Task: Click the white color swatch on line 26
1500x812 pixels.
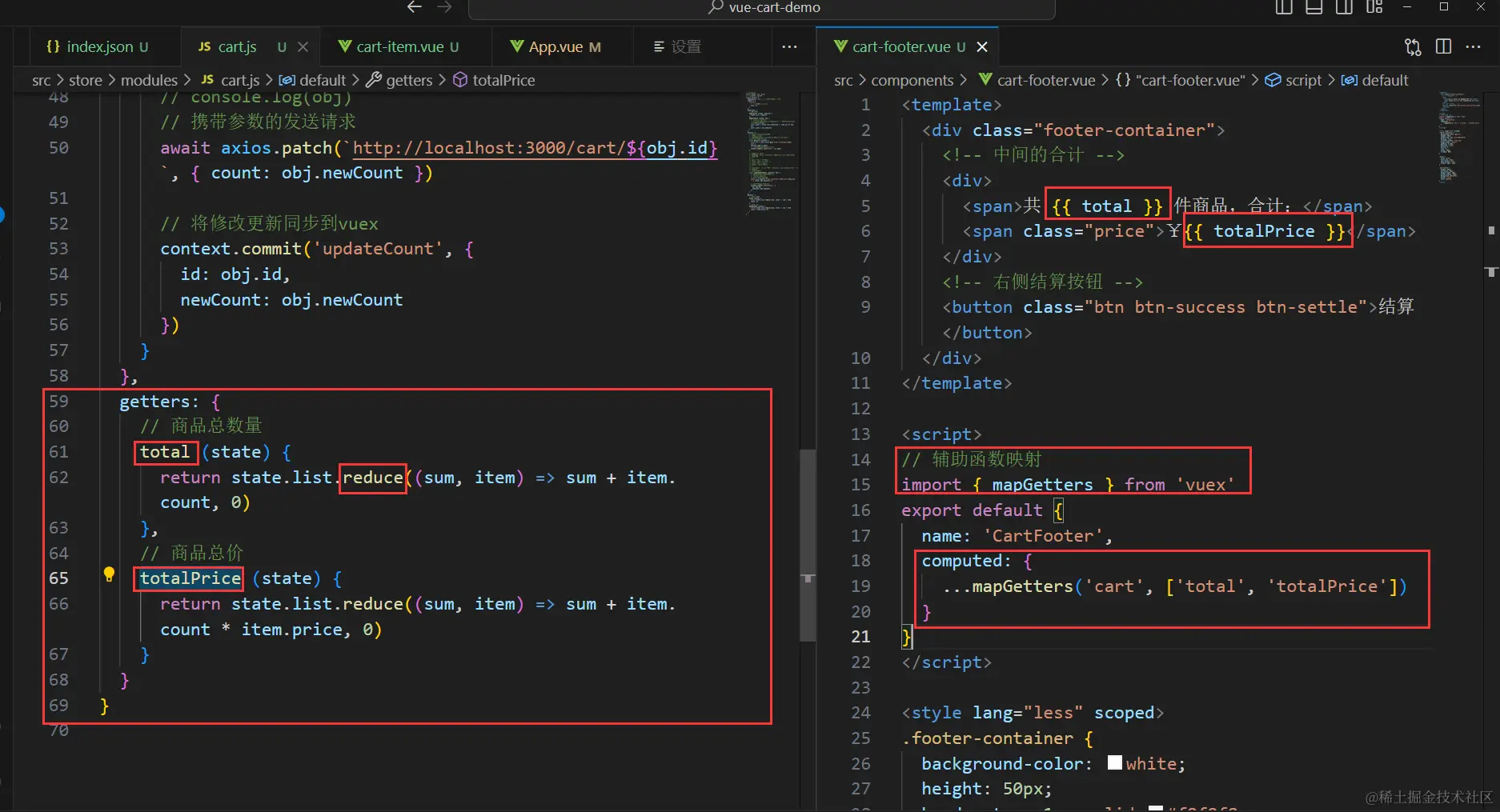Action: click(x=1115, y=762)
